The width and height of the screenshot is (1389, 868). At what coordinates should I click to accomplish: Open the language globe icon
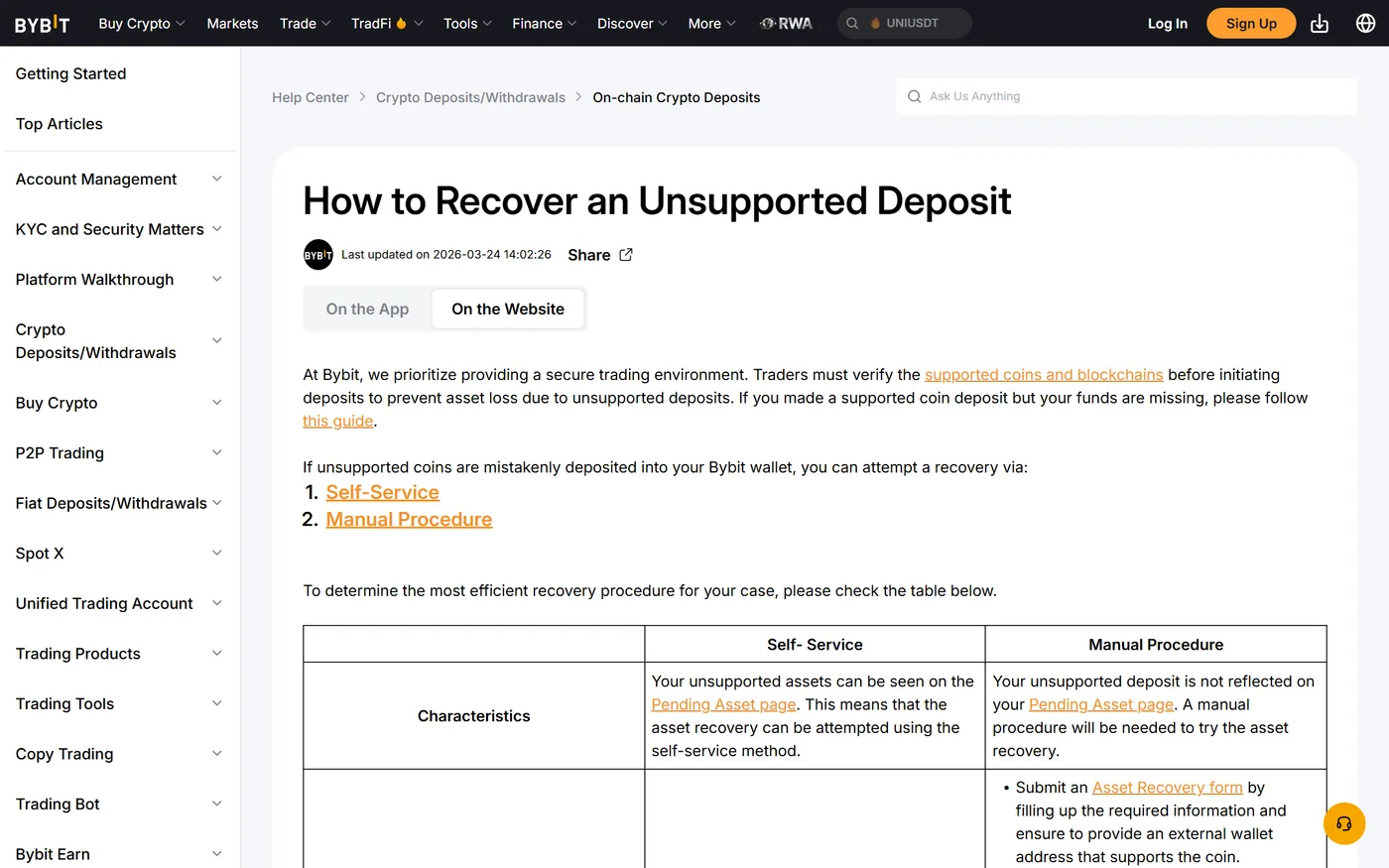pyautogui.click(x=1365, y=24)
